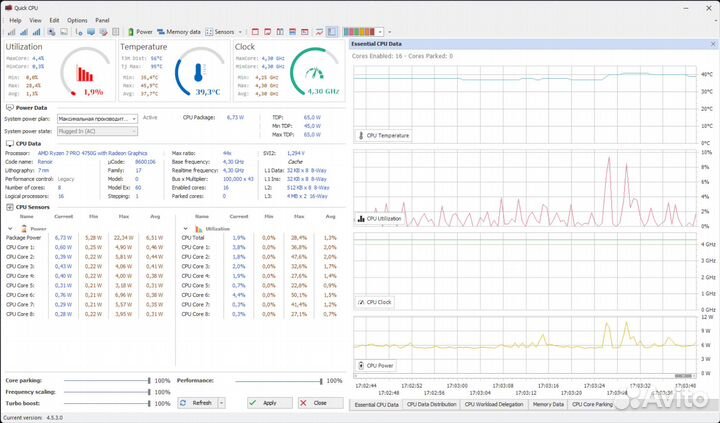Open the Help menu
This screenshot has height=423, width=720.
pos(15,20)
